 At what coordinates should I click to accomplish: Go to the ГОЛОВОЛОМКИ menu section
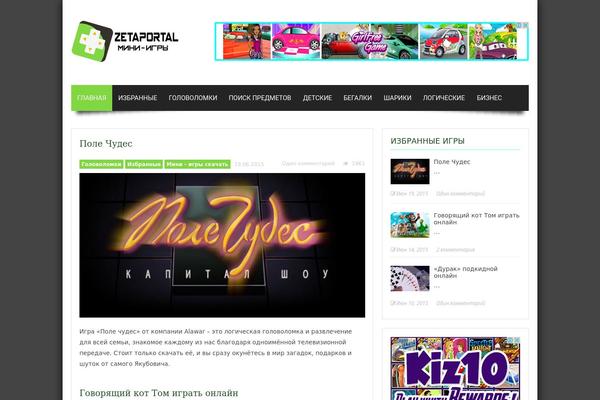coord(193,98)
